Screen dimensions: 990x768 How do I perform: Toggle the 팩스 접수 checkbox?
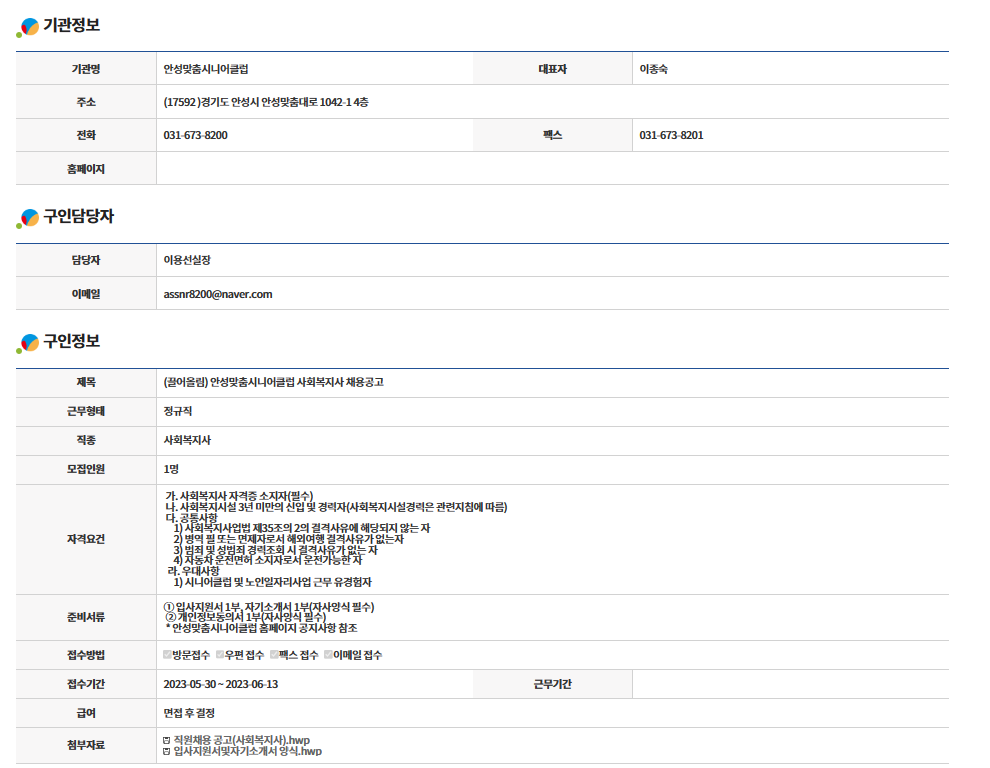(x=275, y=655)
